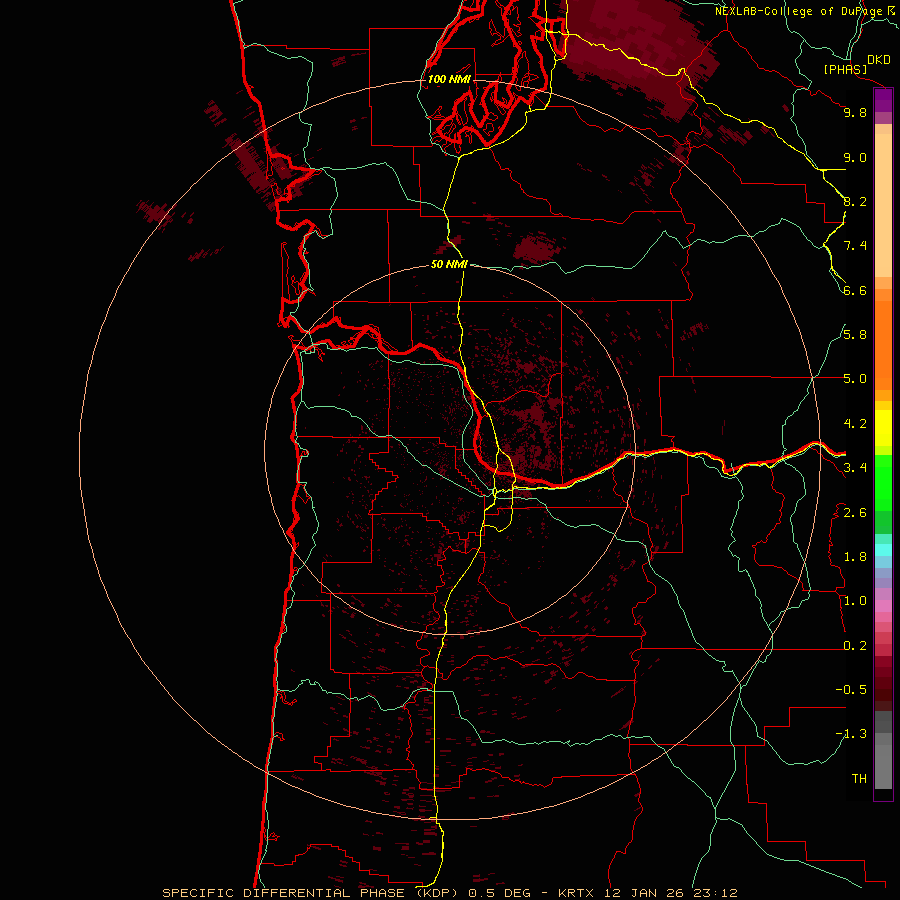Image resolution: width=900 pixels, height=900 pixels.
Task: Click the light peach segment of the color bar
Action: pyautogui.click(x=883, y=205)
